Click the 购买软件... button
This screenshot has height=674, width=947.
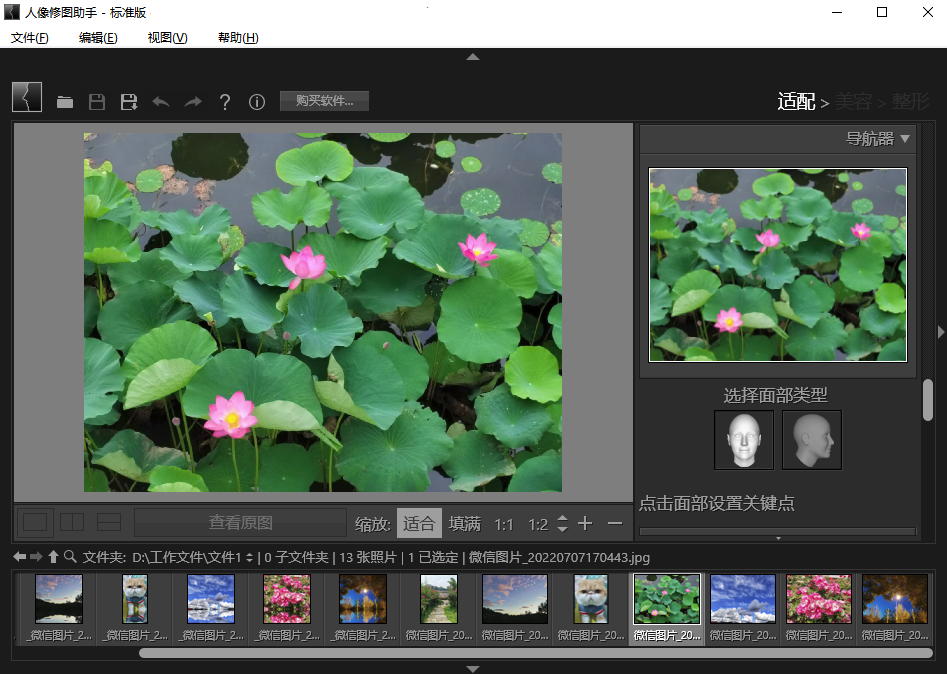pyautogui.click(x=324, y=101)
